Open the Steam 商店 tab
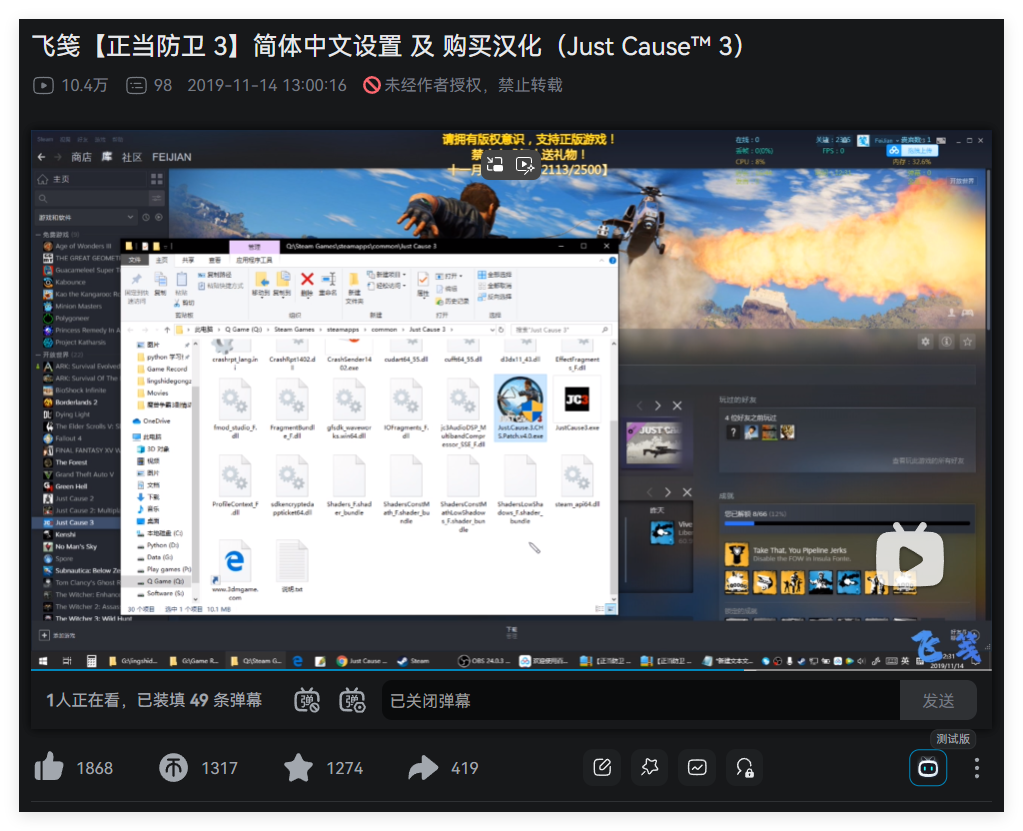This screenshot has width=1023, height=831. point(82,157)
